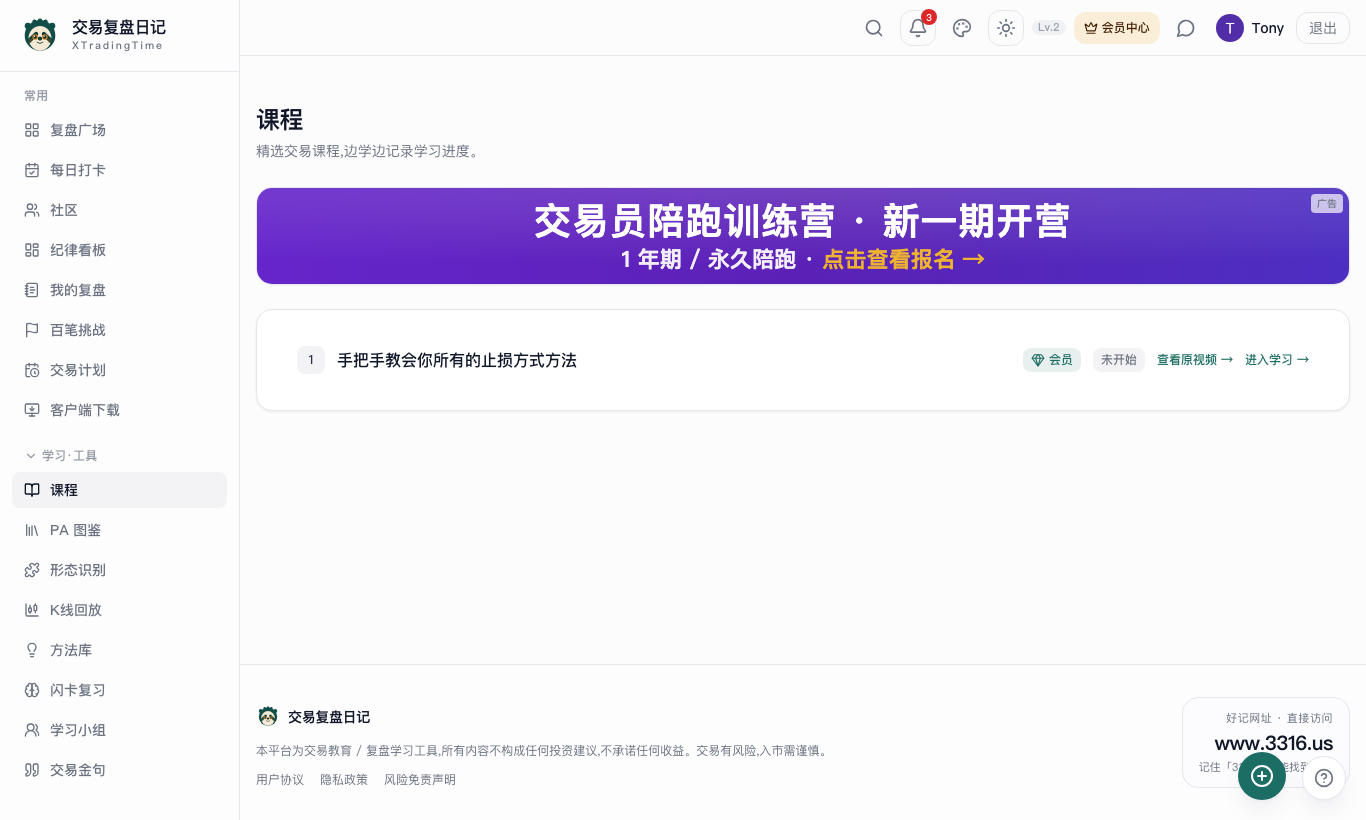Open the chat bubble messages icon
The width and height of the screenshot is (1366, 820).
1186,28
